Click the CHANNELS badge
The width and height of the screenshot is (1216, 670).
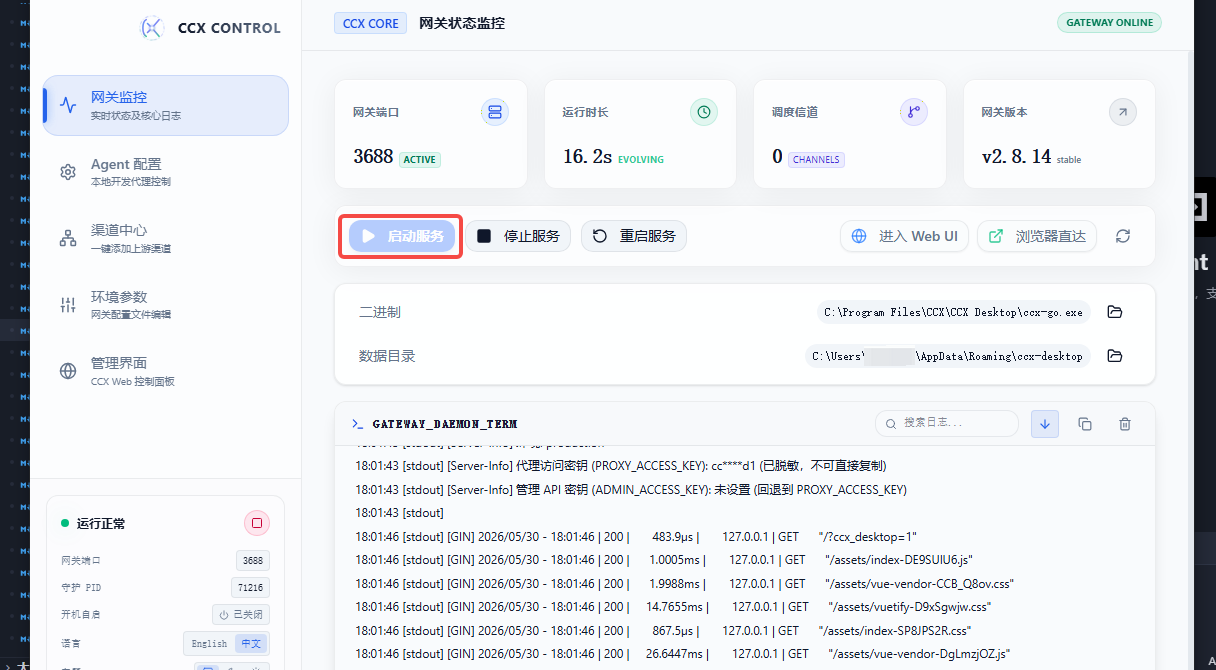[817, 159]
